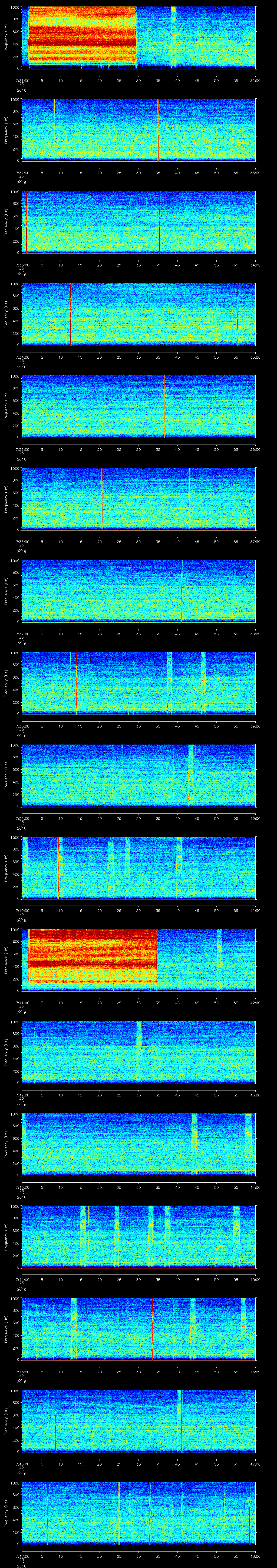277x1568 pixels.
Task: Click the red vertical spike near 34 s in the 7:45:00 panel
Action: 152,1329
